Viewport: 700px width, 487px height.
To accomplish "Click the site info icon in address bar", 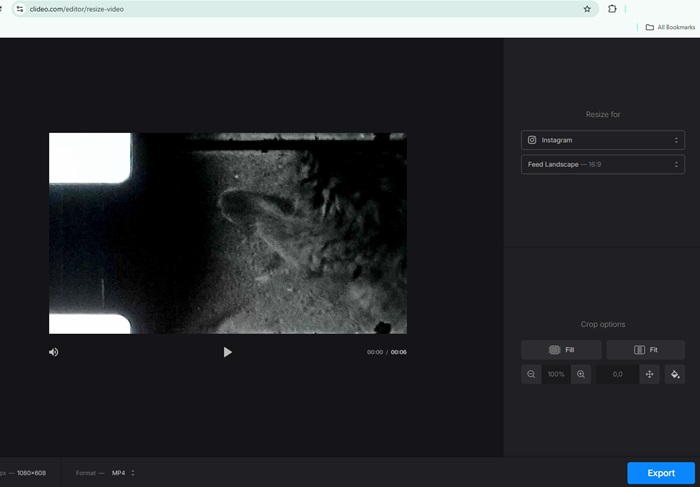I will click(x=20, y=9).
